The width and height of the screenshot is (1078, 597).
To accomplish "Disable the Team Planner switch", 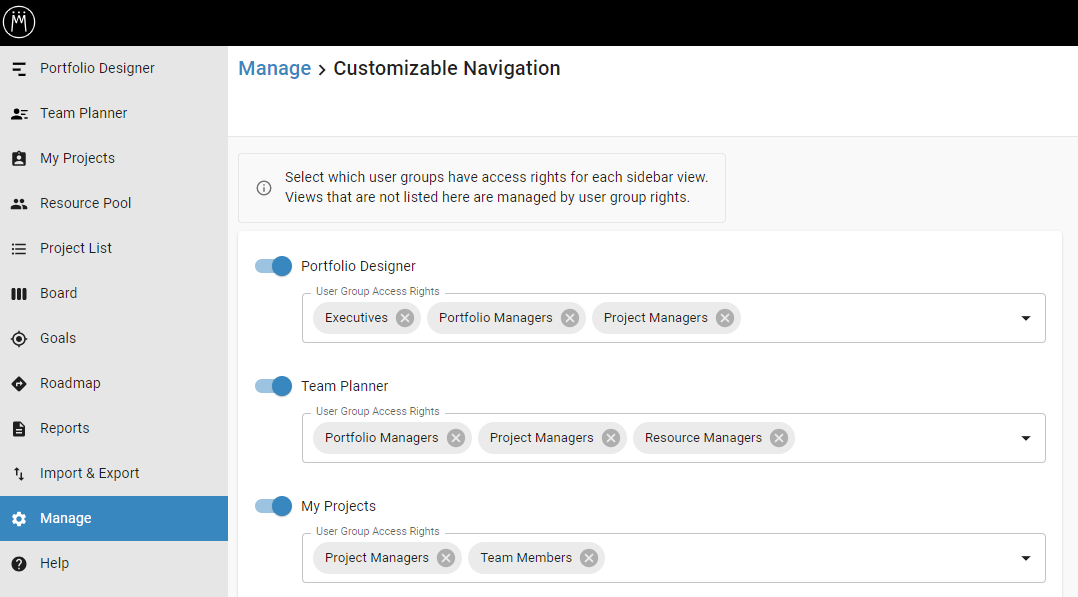I will (274, 386).
